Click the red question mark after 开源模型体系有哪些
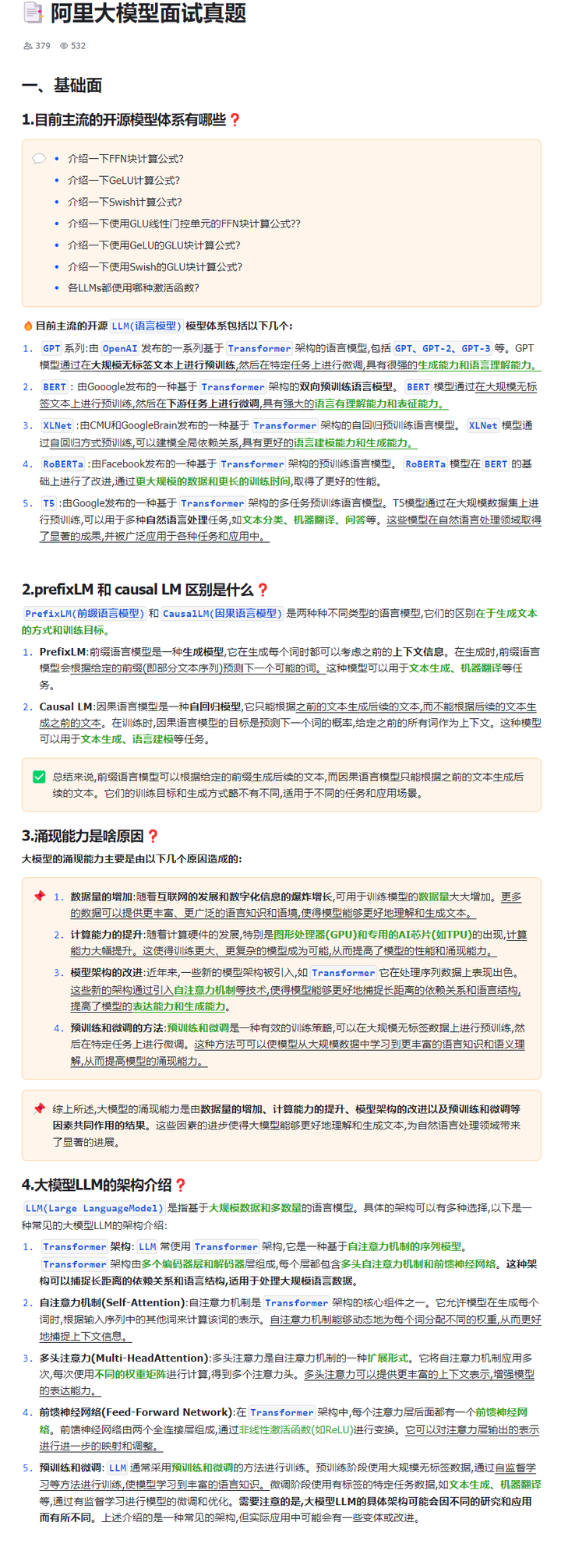The height and width of the screenshot is (1568, 561). [235, 120]
